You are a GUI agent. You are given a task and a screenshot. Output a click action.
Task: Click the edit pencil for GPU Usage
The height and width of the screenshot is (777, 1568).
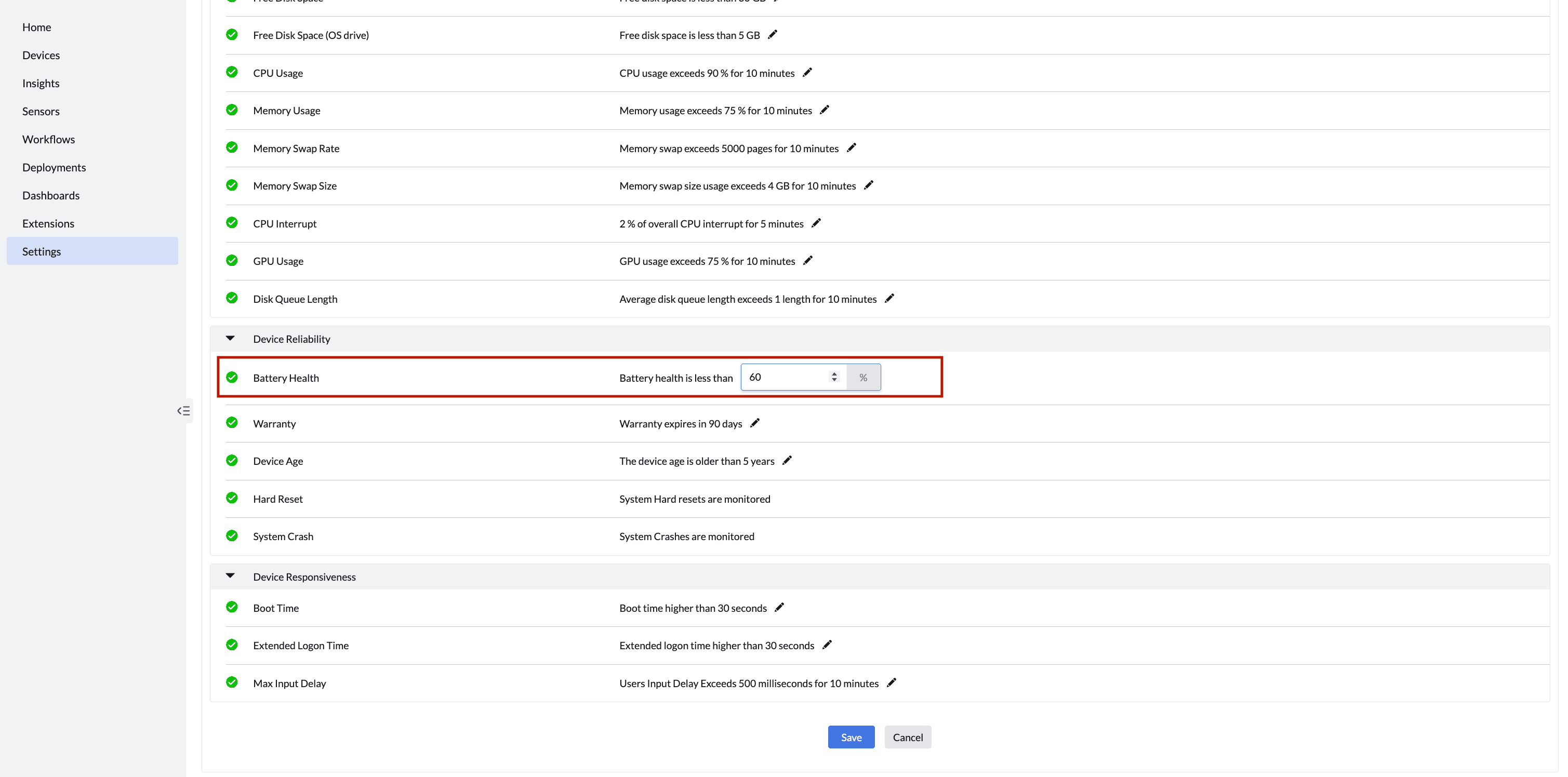[x=807, y=260]
